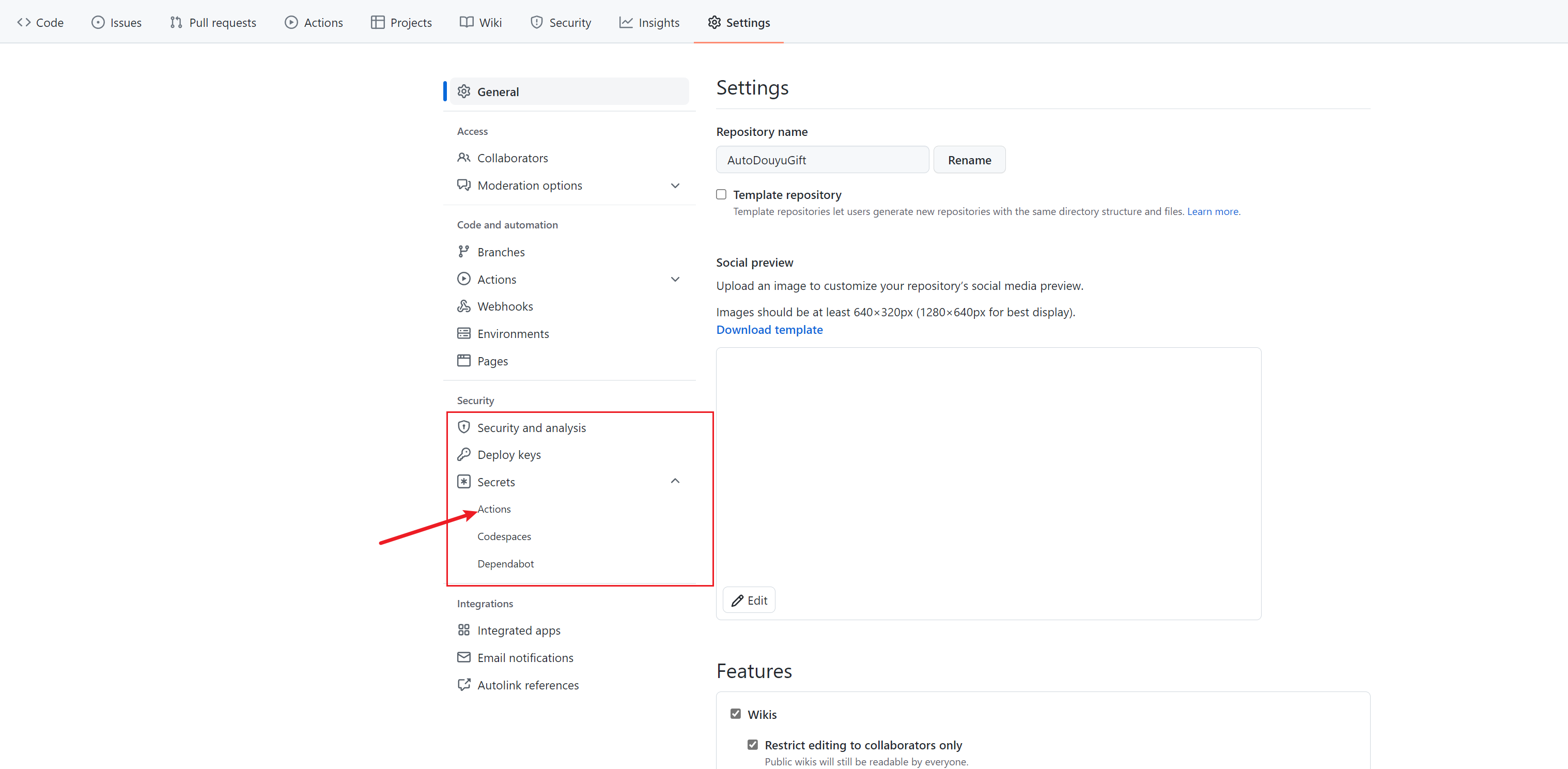Expand the sidebar Actions chevron

675,280
